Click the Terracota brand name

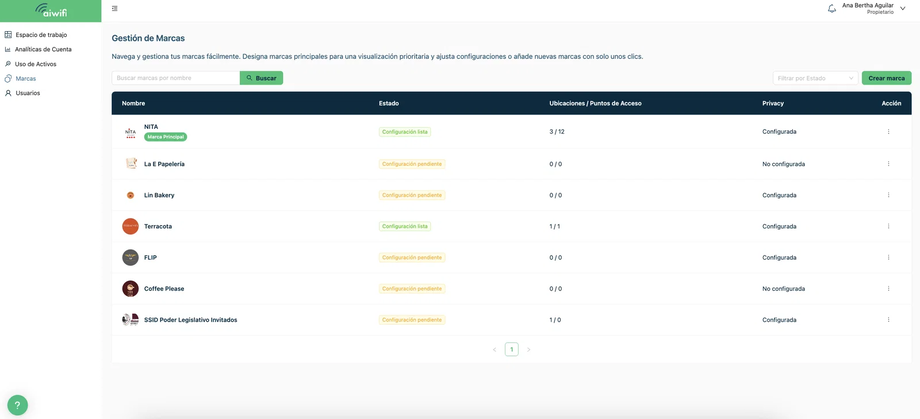158,226
